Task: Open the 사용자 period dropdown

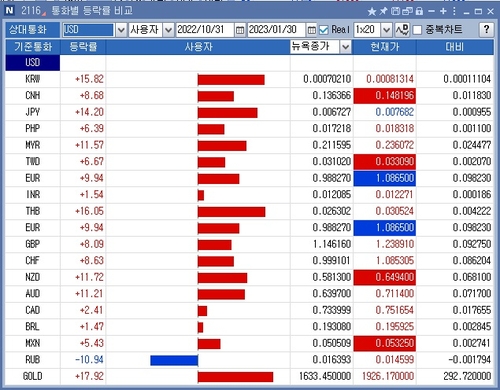Action: pos(169,30)
